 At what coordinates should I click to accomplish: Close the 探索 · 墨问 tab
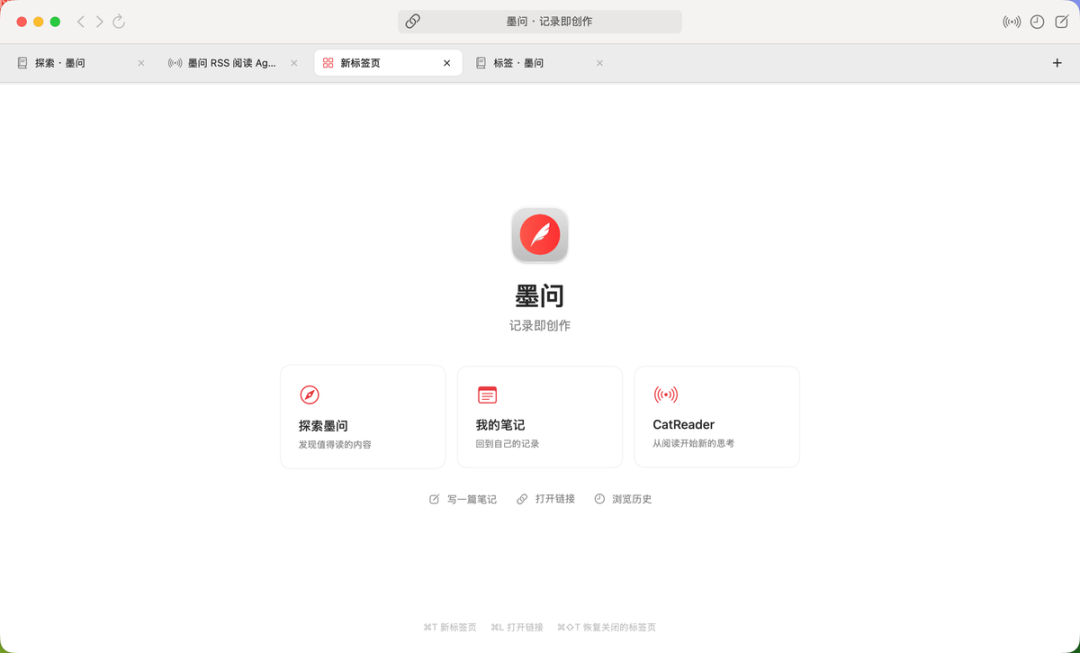click(141, 63)
